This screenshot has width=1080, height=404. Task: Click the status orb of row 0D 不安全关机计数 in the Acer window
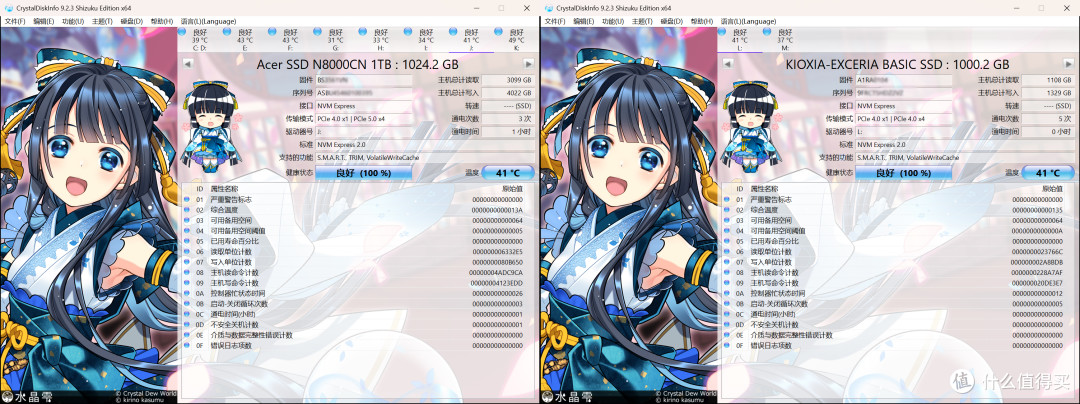point(187,325)
